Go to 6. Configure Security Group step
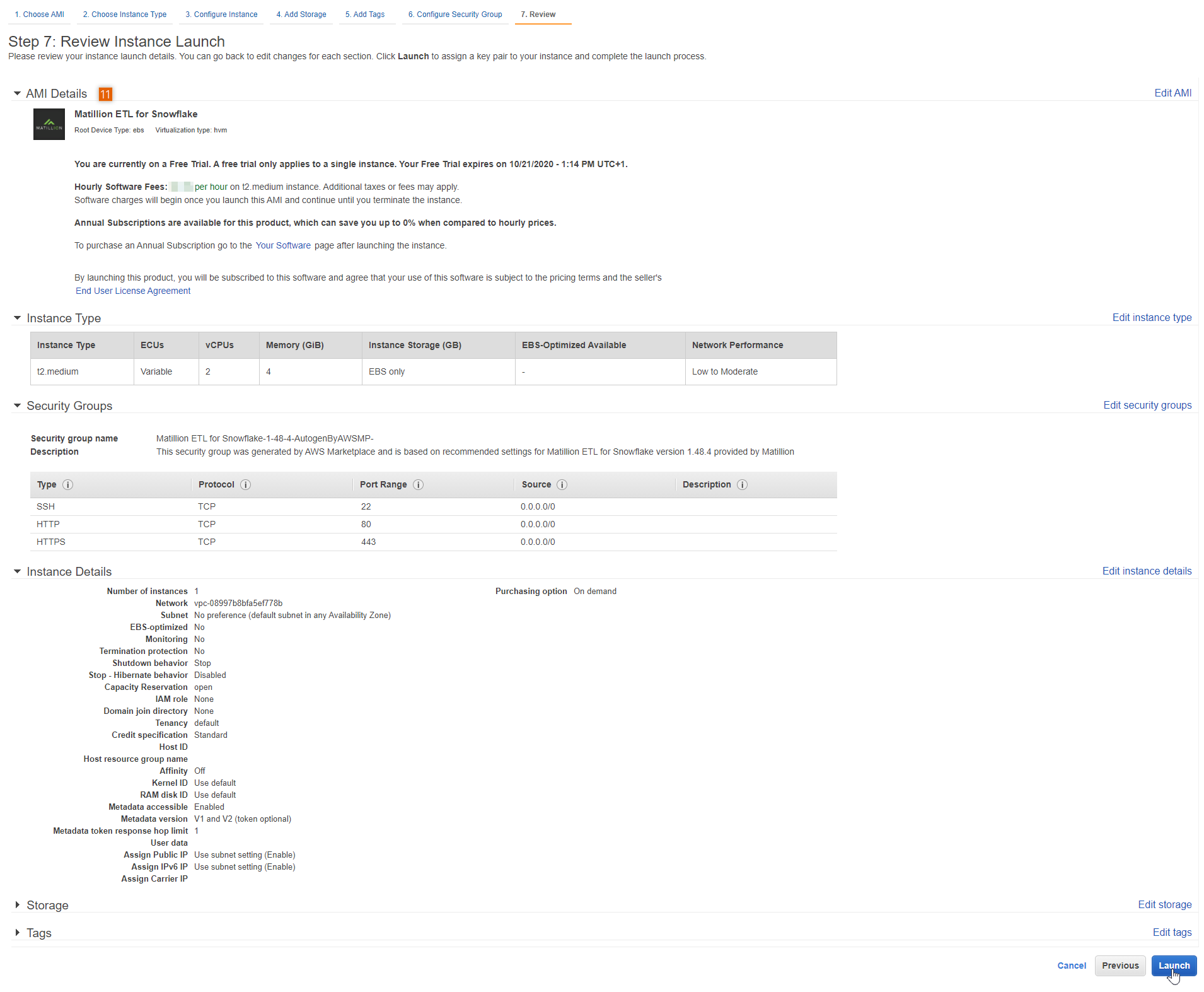Viewport: 1204px width, 992px height. pos(455,15)
